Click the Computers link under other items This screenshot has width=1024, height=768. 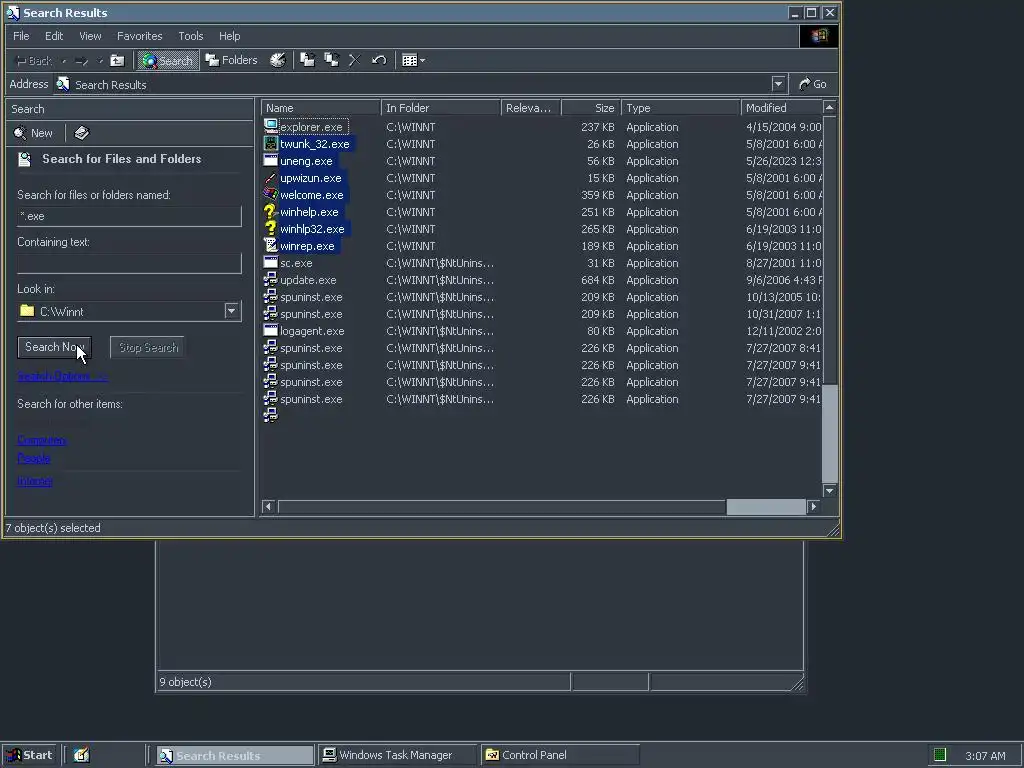pos(41,440)
